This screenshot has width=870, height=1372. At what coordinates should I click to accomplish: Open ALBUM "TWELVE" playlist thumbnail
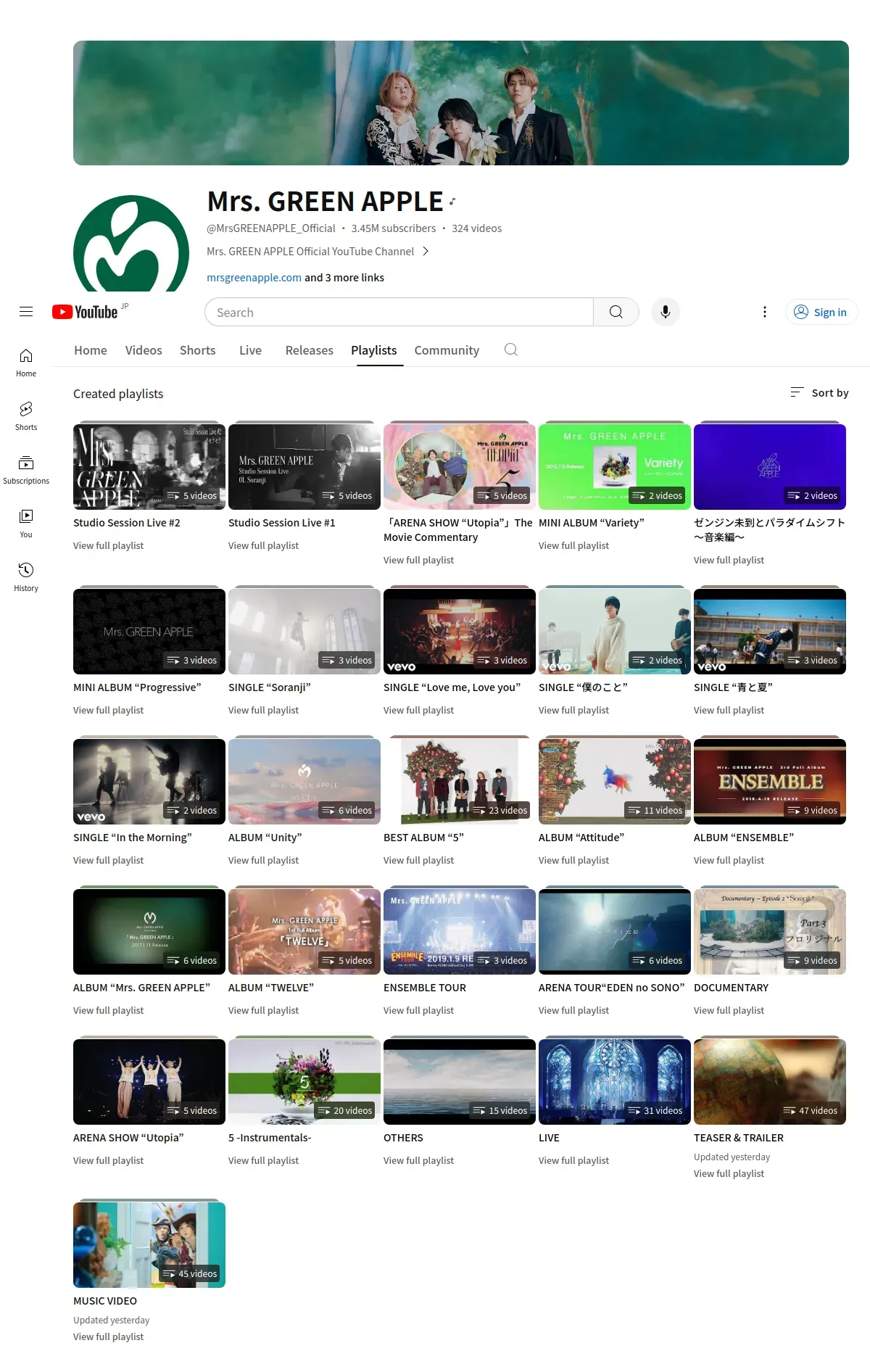pos(304,931)
